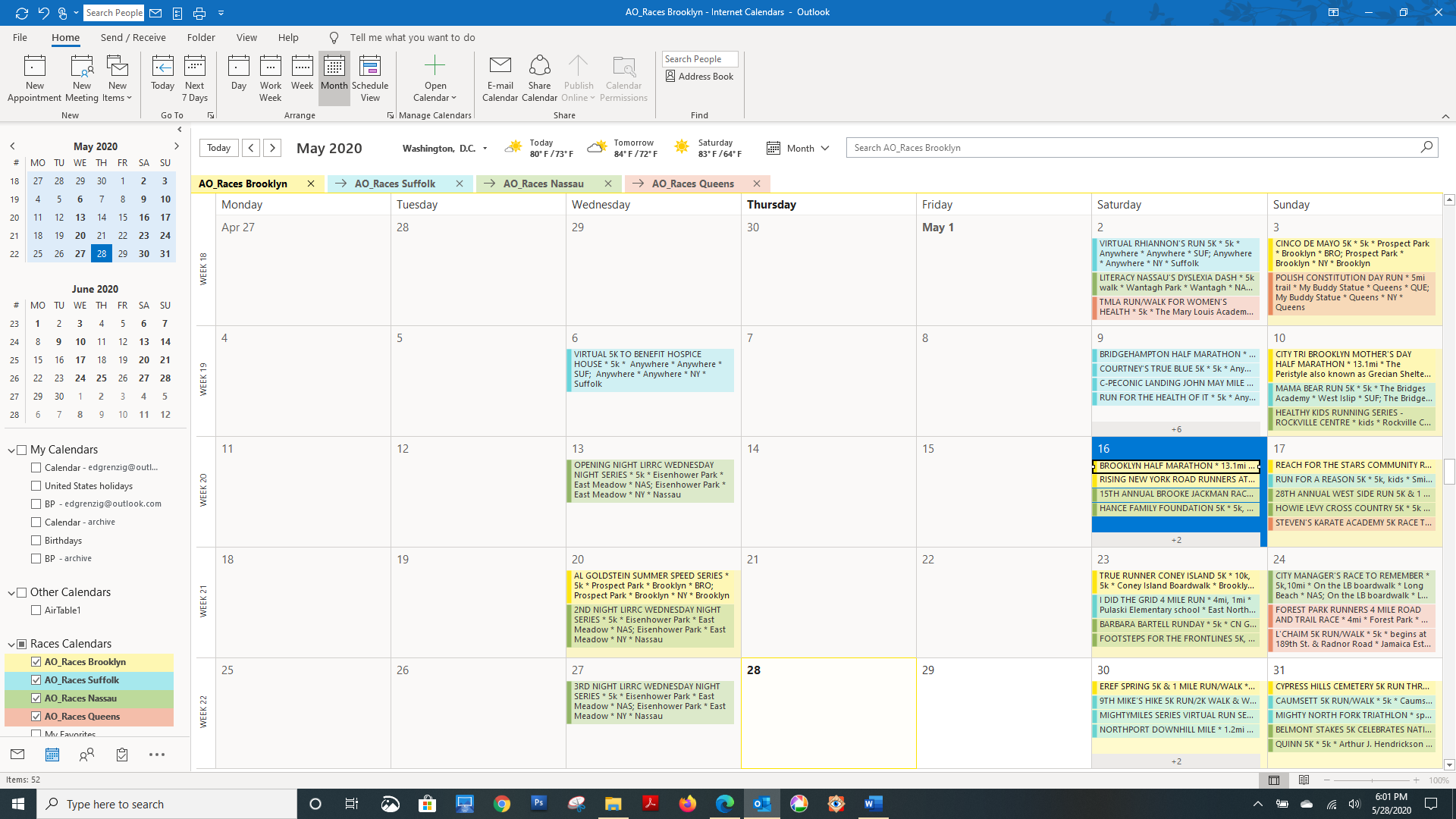Click the Send/Receive All Folders quick-access icon

(x=21, y=13)
